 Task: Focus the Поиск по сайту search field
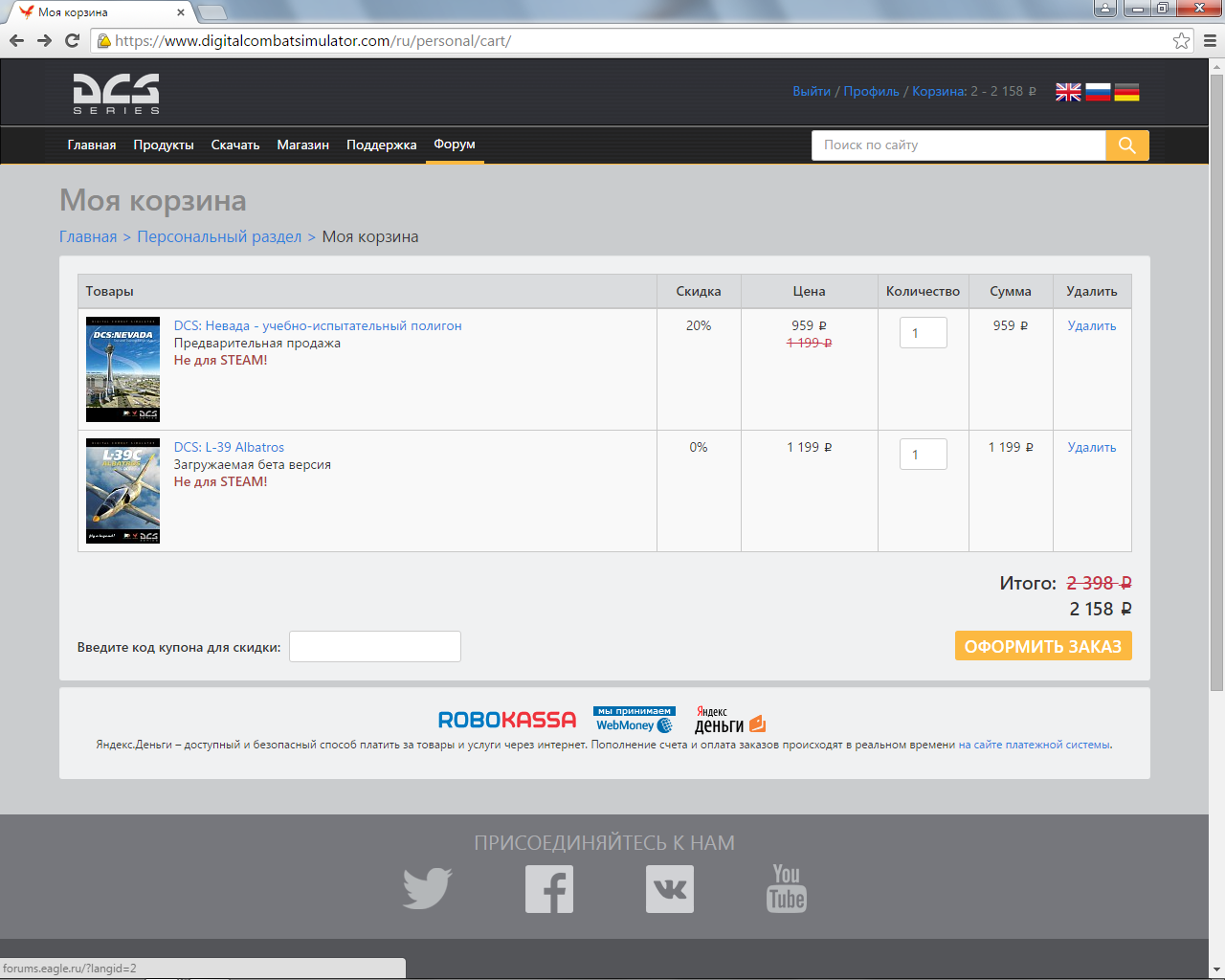coord(959,145)
